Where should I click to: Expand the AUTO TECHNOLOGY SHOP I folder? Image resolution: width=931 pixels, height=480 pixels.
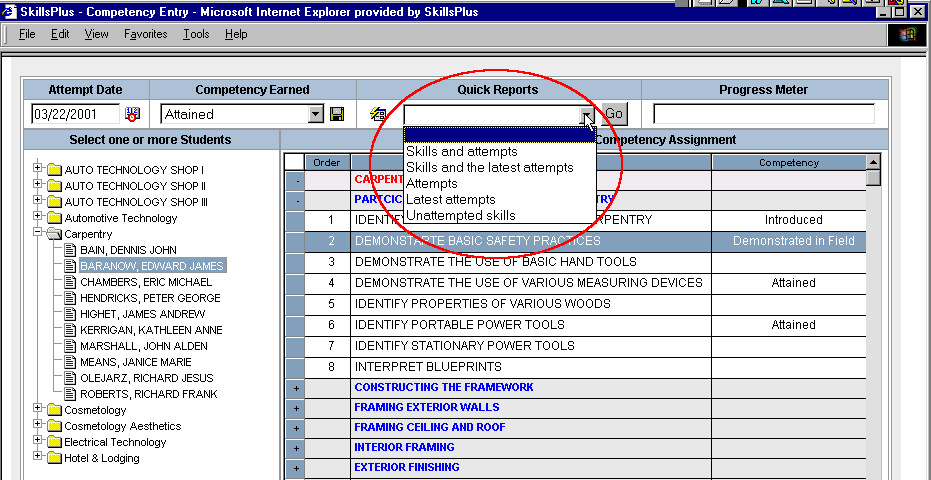pyautogui.click(x=38, y=169)
